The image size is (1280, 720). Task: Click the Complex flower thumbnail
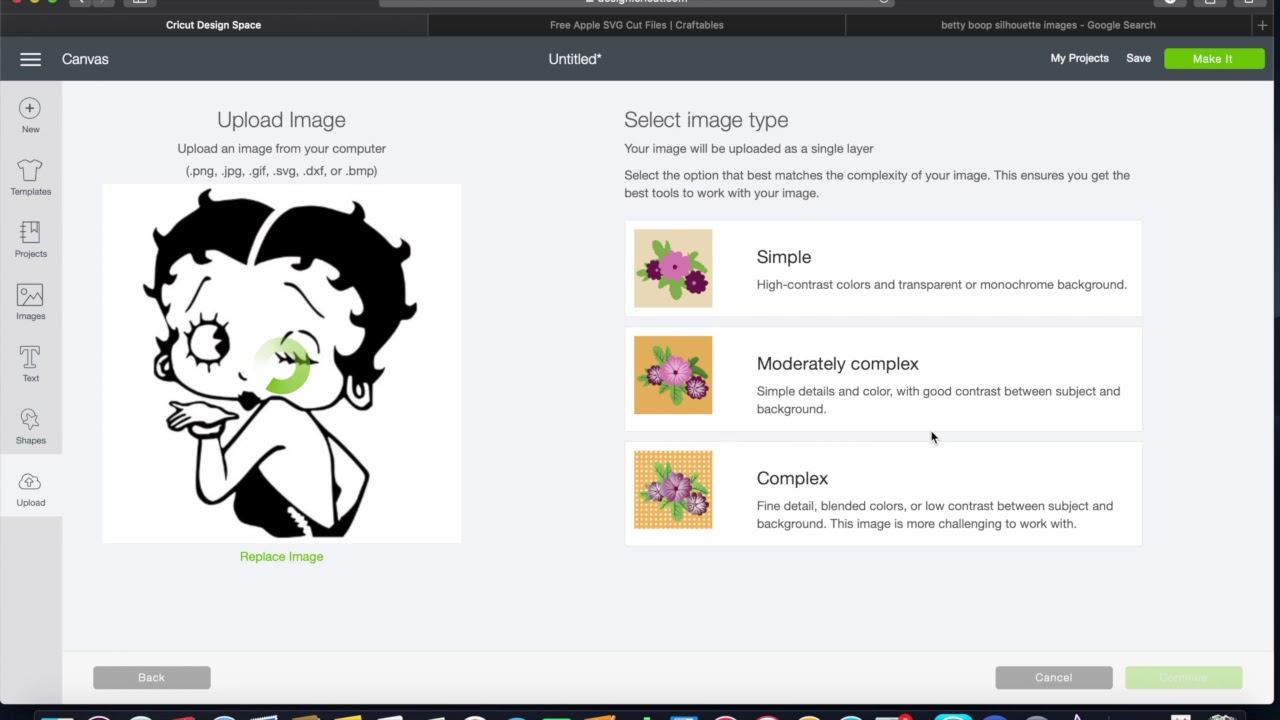click(673, 490)
